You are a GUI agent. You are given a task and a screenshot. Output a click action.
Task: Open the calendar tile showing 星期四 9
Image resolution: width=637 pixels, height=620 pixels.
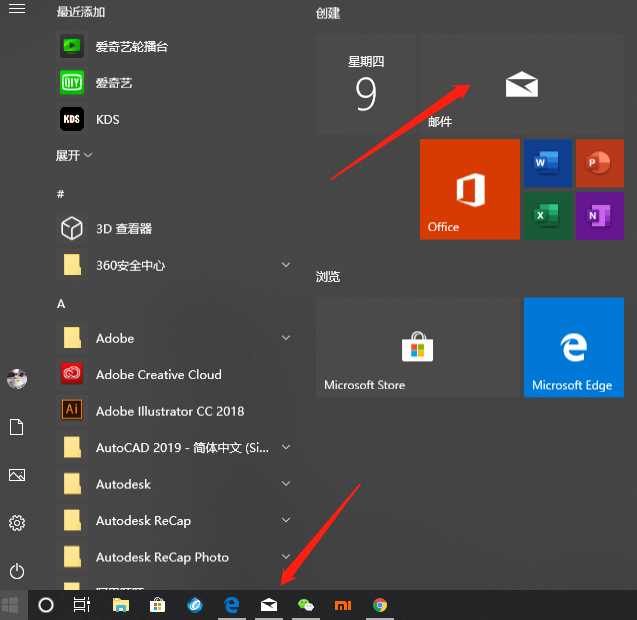(366, 84)
